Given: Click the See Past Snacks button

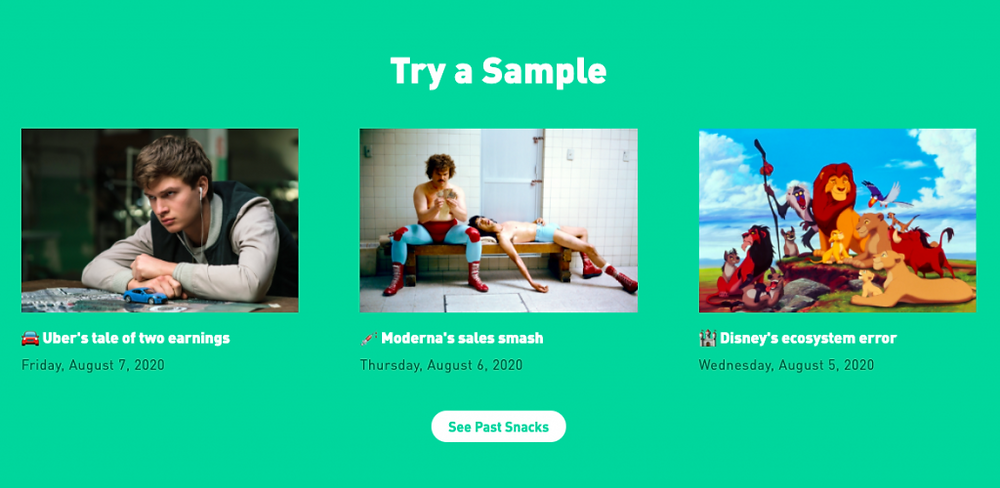Looking at the screenshot, I should [499, 427].
